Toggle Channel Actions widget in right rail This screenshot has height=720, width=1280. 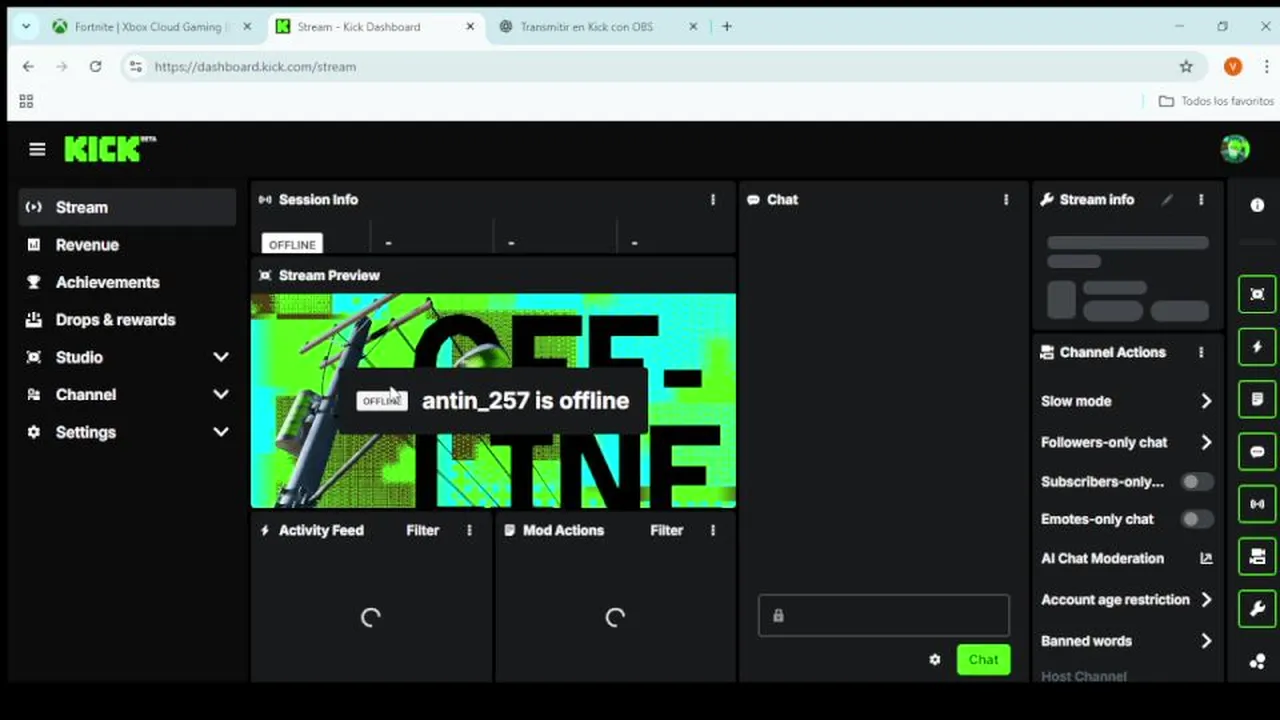click(1257, 556)
